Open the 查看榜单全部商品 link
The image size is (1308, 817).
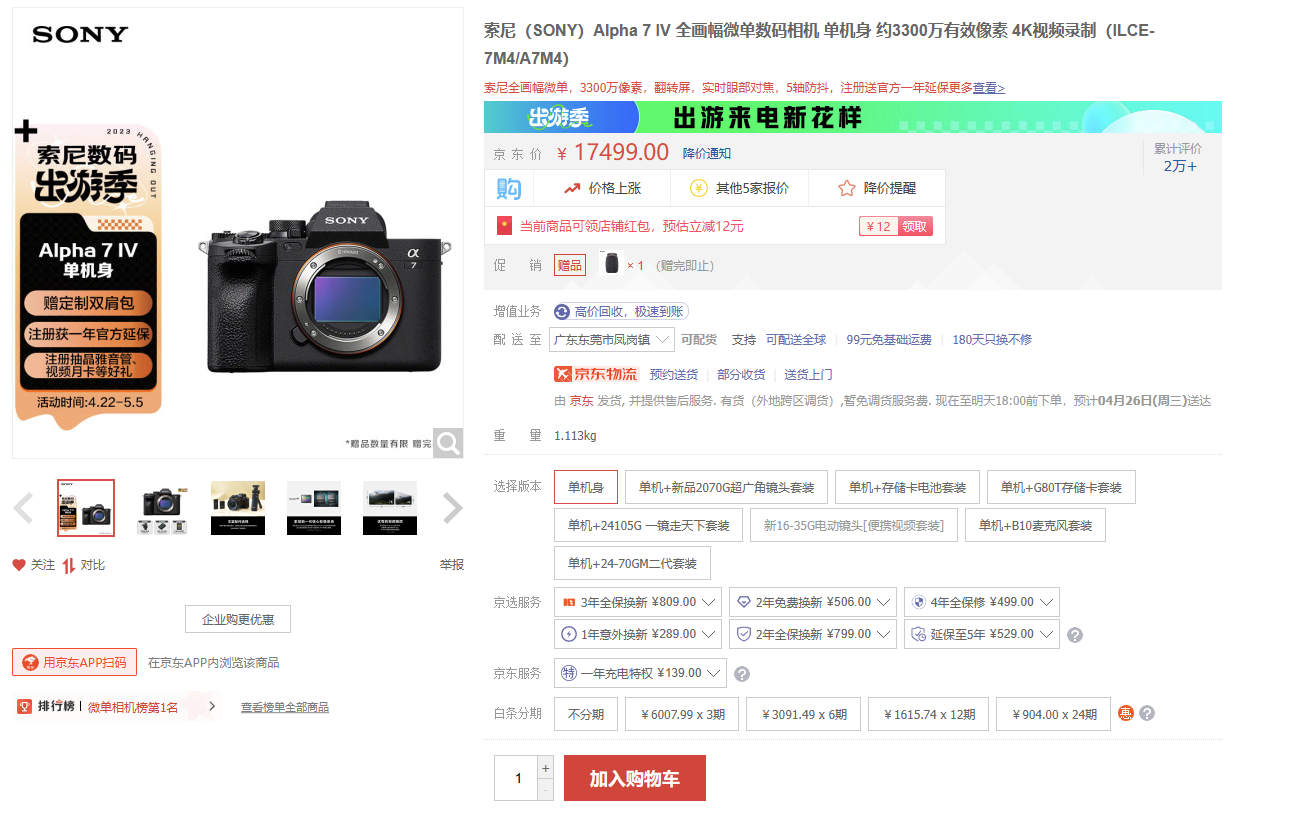285,707
